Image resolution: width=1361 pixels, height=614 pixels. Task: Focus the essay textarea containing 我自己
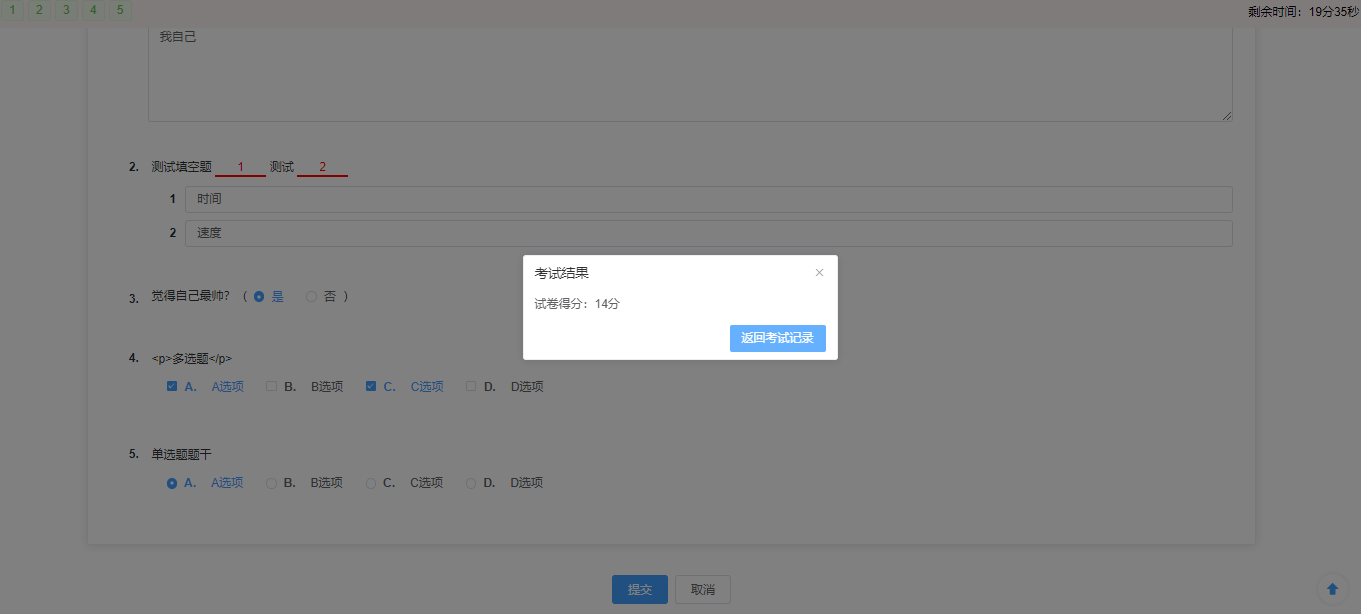(x=690, y=73)
